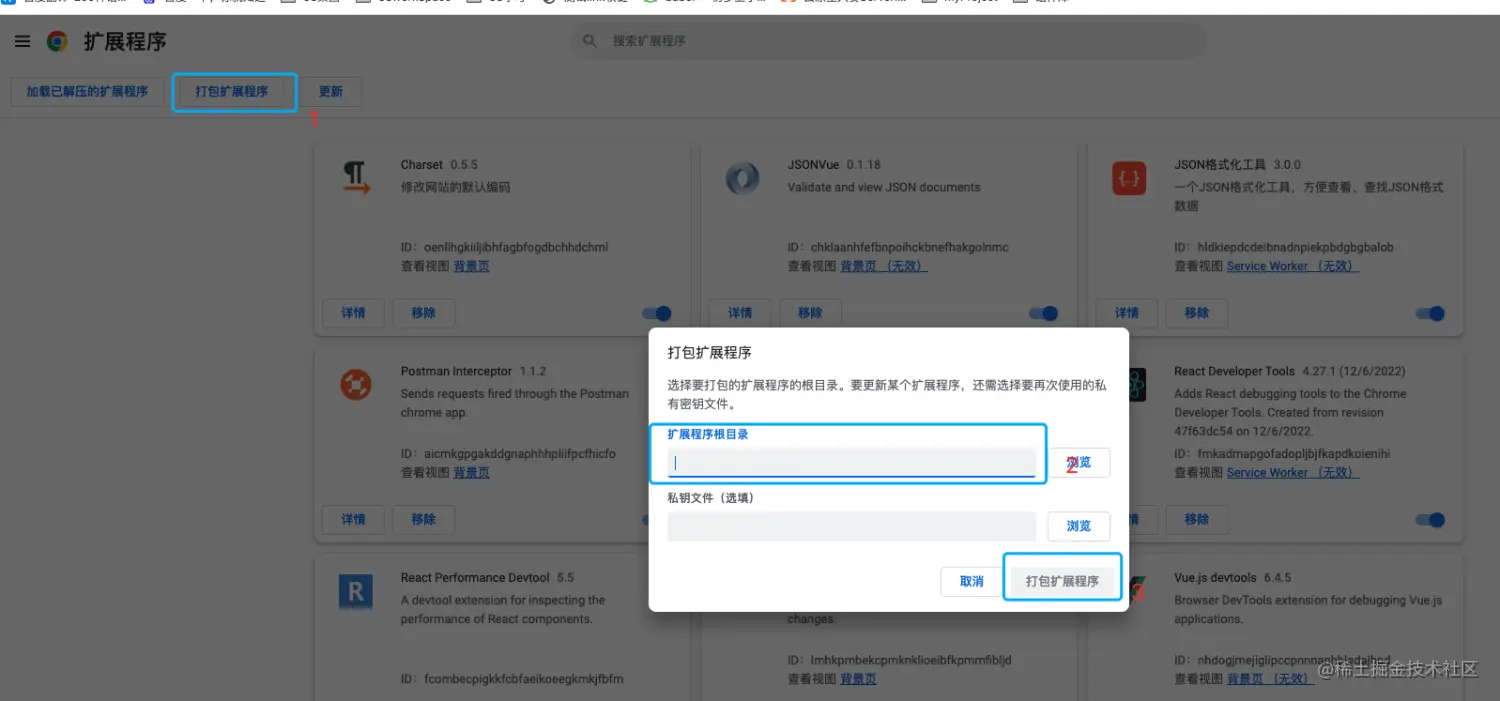Viewport: 1500px width, 701px height.
Task: Open 详情 for Postman Interceptor
Action: [353, 520]
